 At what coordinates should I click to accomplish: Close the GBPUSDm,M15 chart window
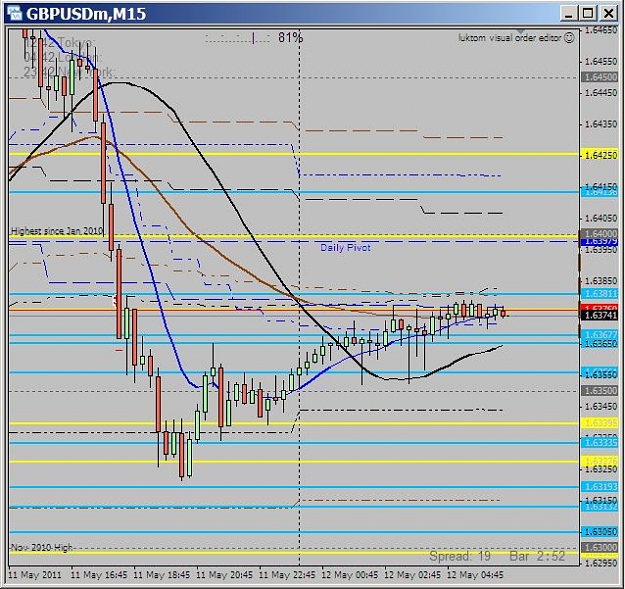point(608,14)
